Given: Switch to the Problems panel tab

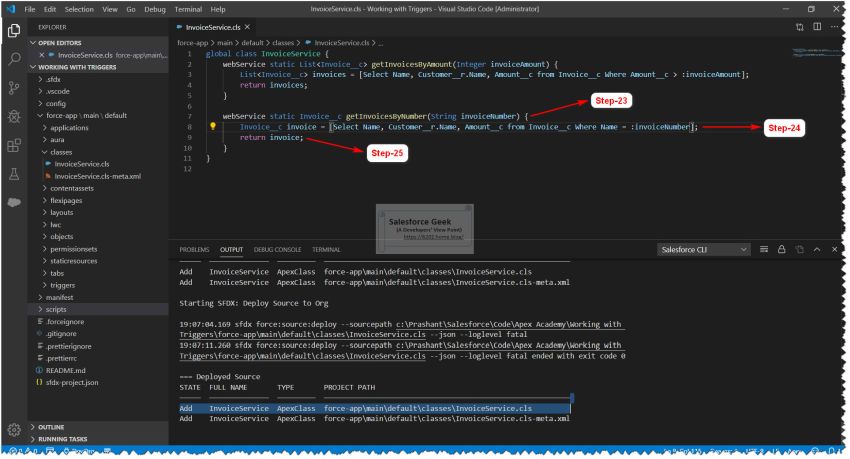Looking at the screenshot, I should [x=194, y=250].
